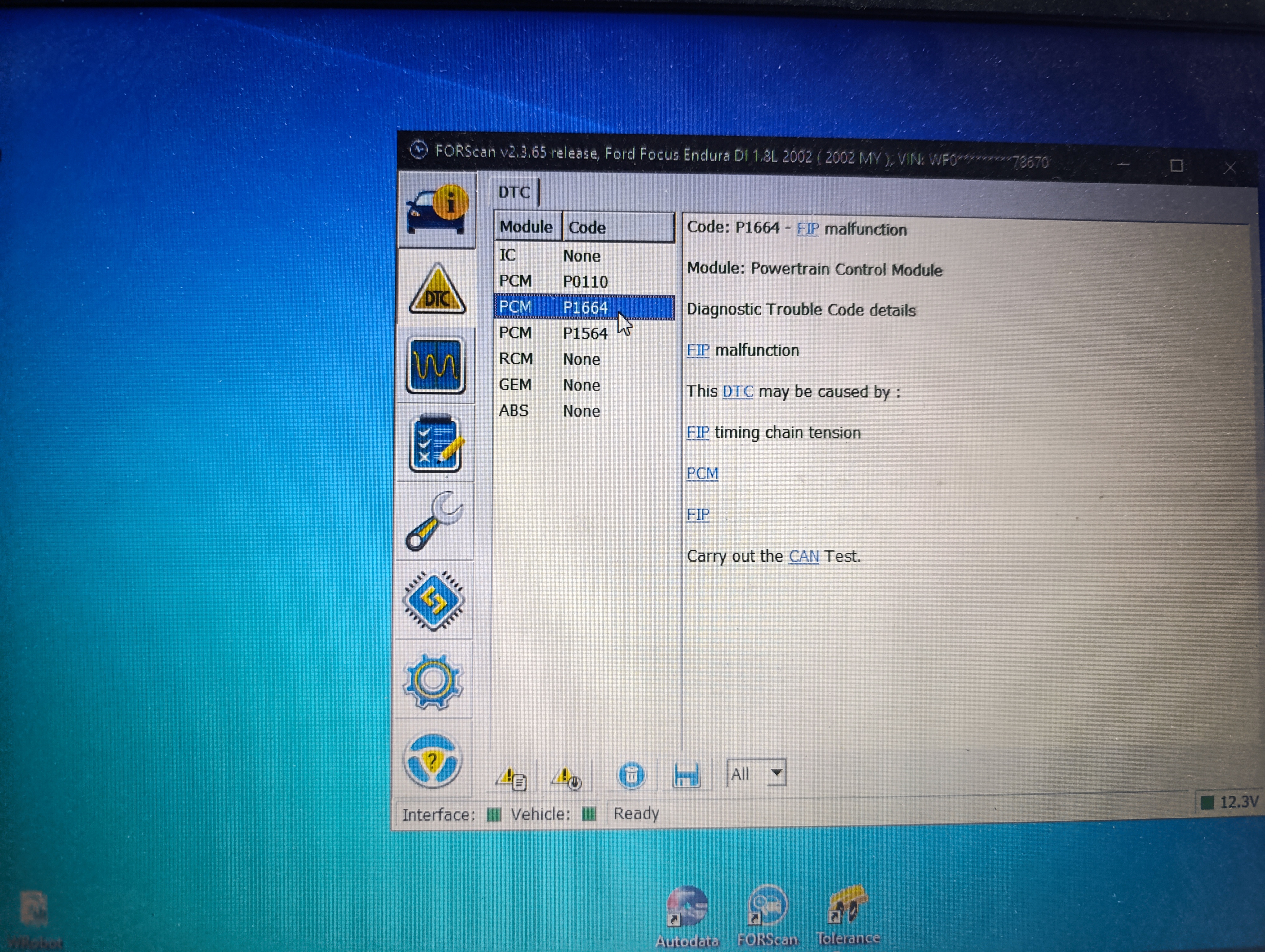Image resolution: width=1265 pixels, height=952 pixels.
Task: Open the Tolerance desktop shortcut
Action: [848, 914]
